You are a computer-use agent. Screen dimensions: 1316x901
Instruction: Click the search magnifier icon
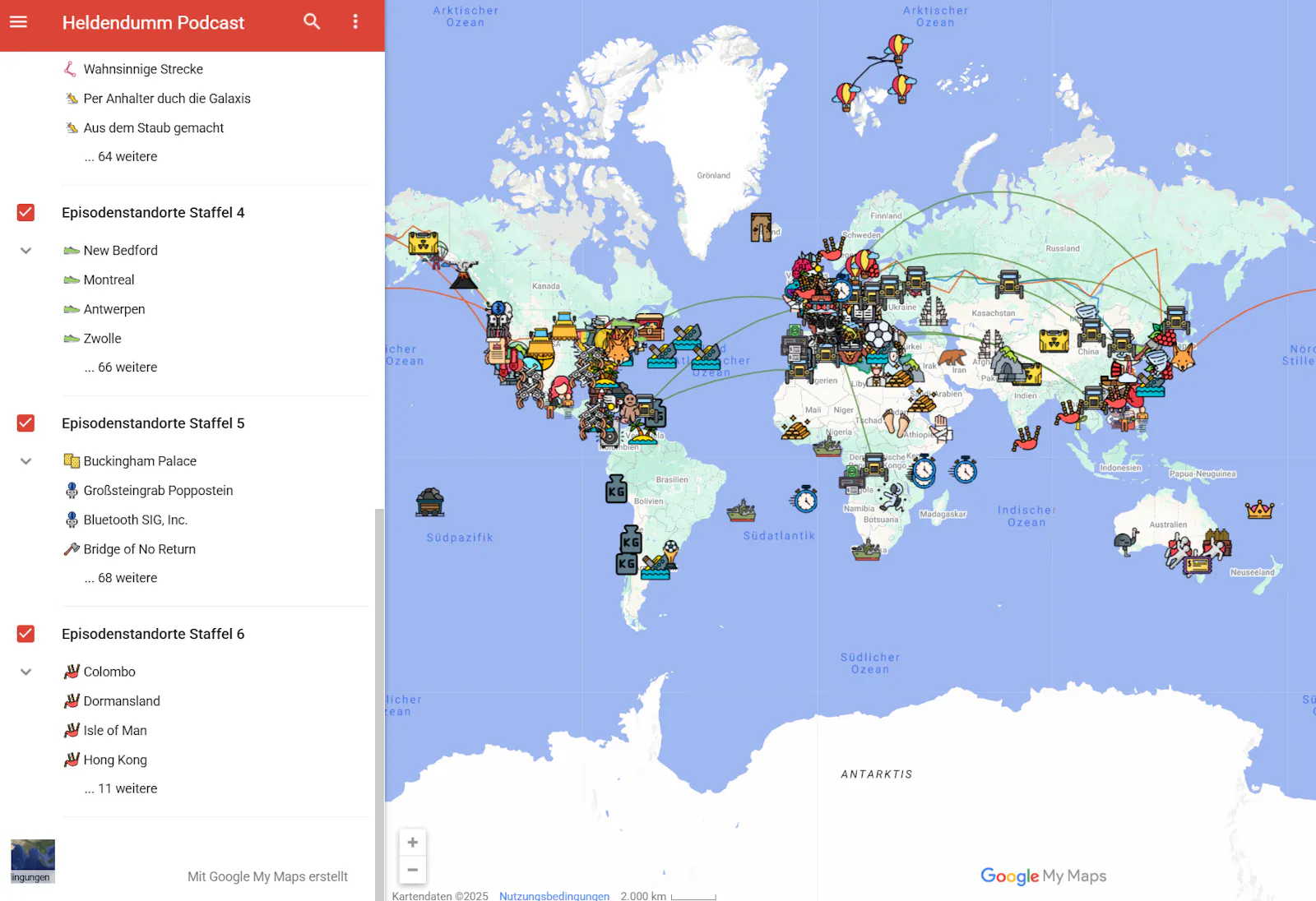[312, 22]
